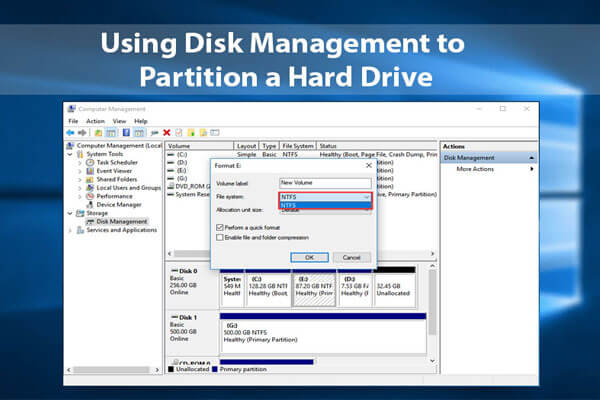Toggle the Show/Hide Action Pane toolbar icon
This screenshot has width=600, height=400.
tap(139, 133)
